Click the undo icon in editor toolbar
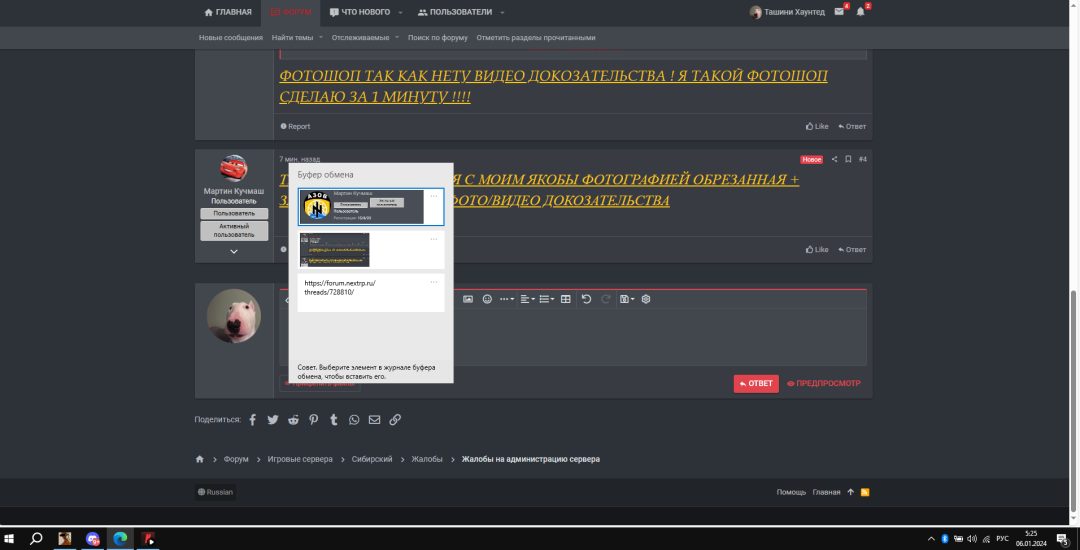Image resolution: width=1080 pixels, height=550 pixels. click(586, 299)
